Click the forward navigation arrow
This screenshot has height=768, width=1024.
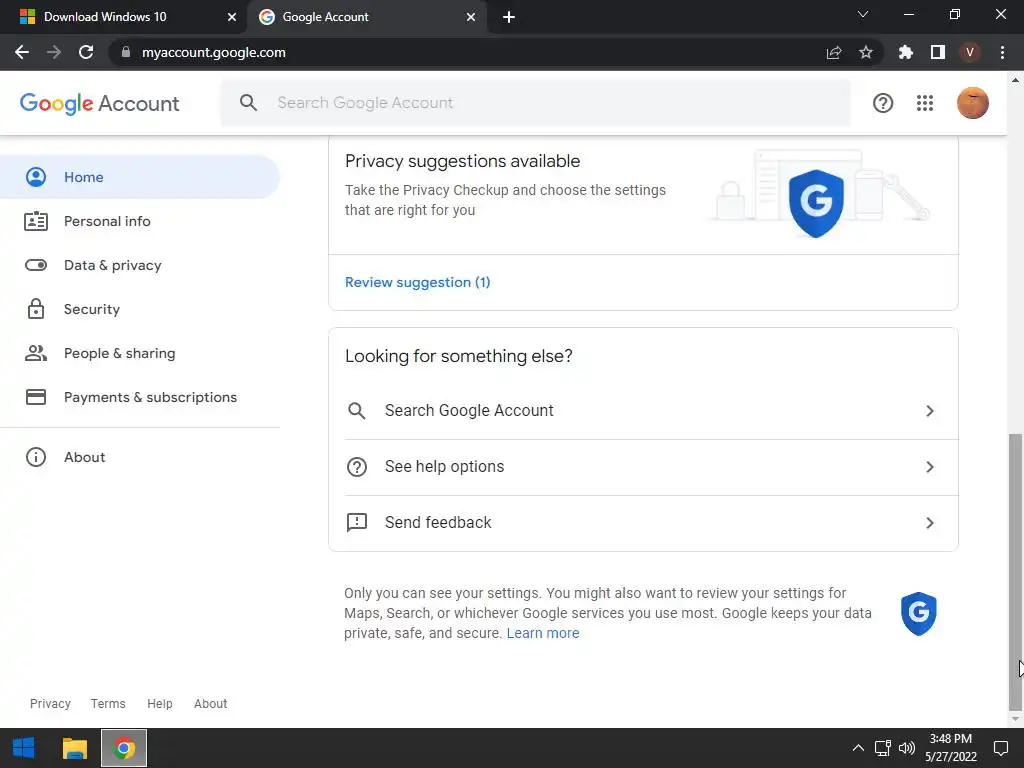(54, 52)
